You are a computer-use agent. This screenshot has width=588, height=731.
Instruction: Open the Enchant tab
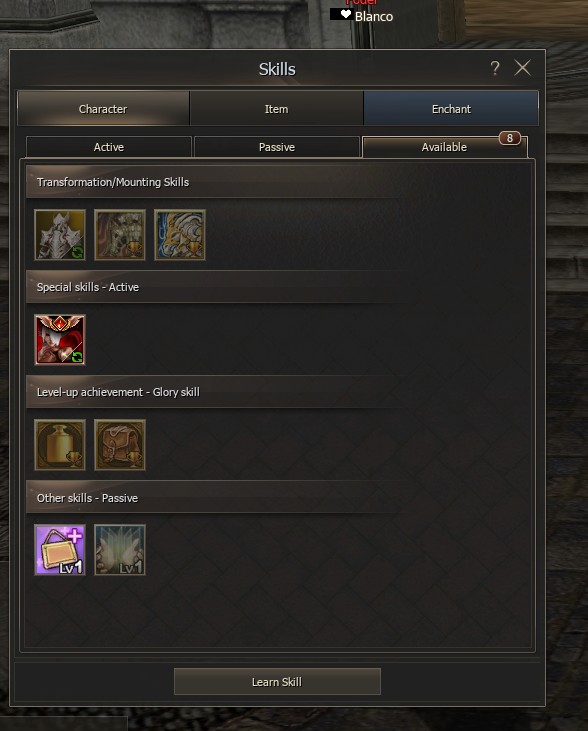tap(451, 109)
